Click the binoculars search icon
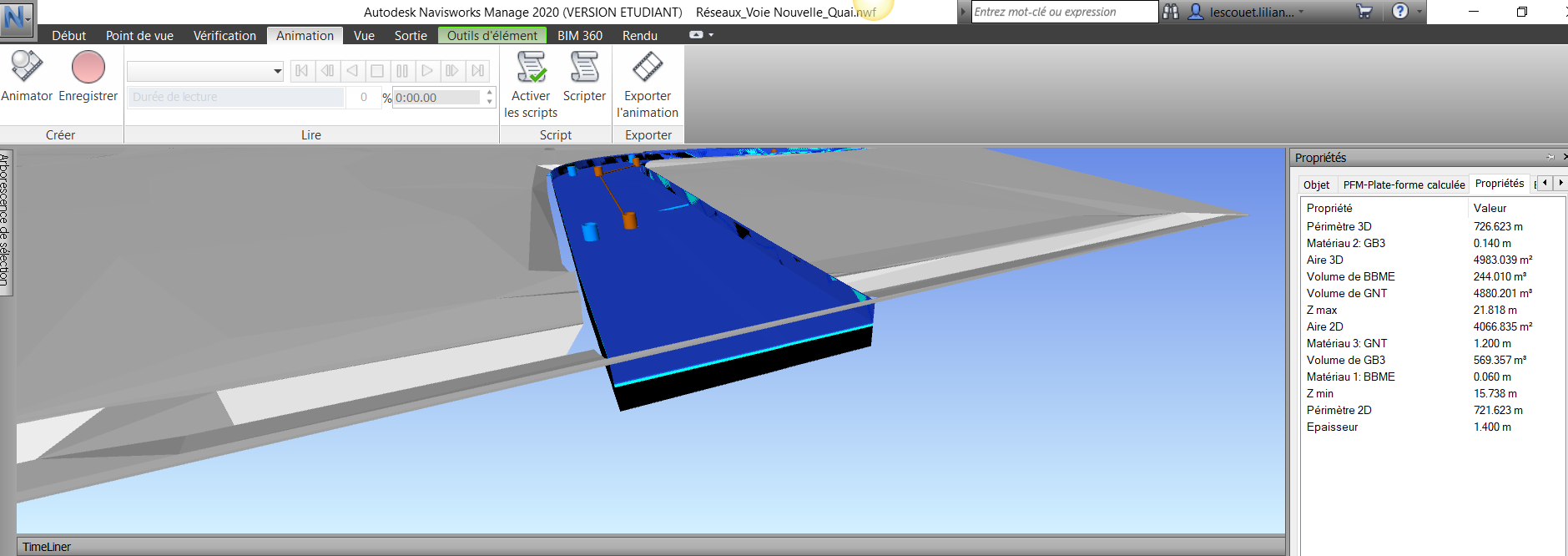This screenshot has height=556, width=1568. pyautogui.click(x=1171, y=12)
